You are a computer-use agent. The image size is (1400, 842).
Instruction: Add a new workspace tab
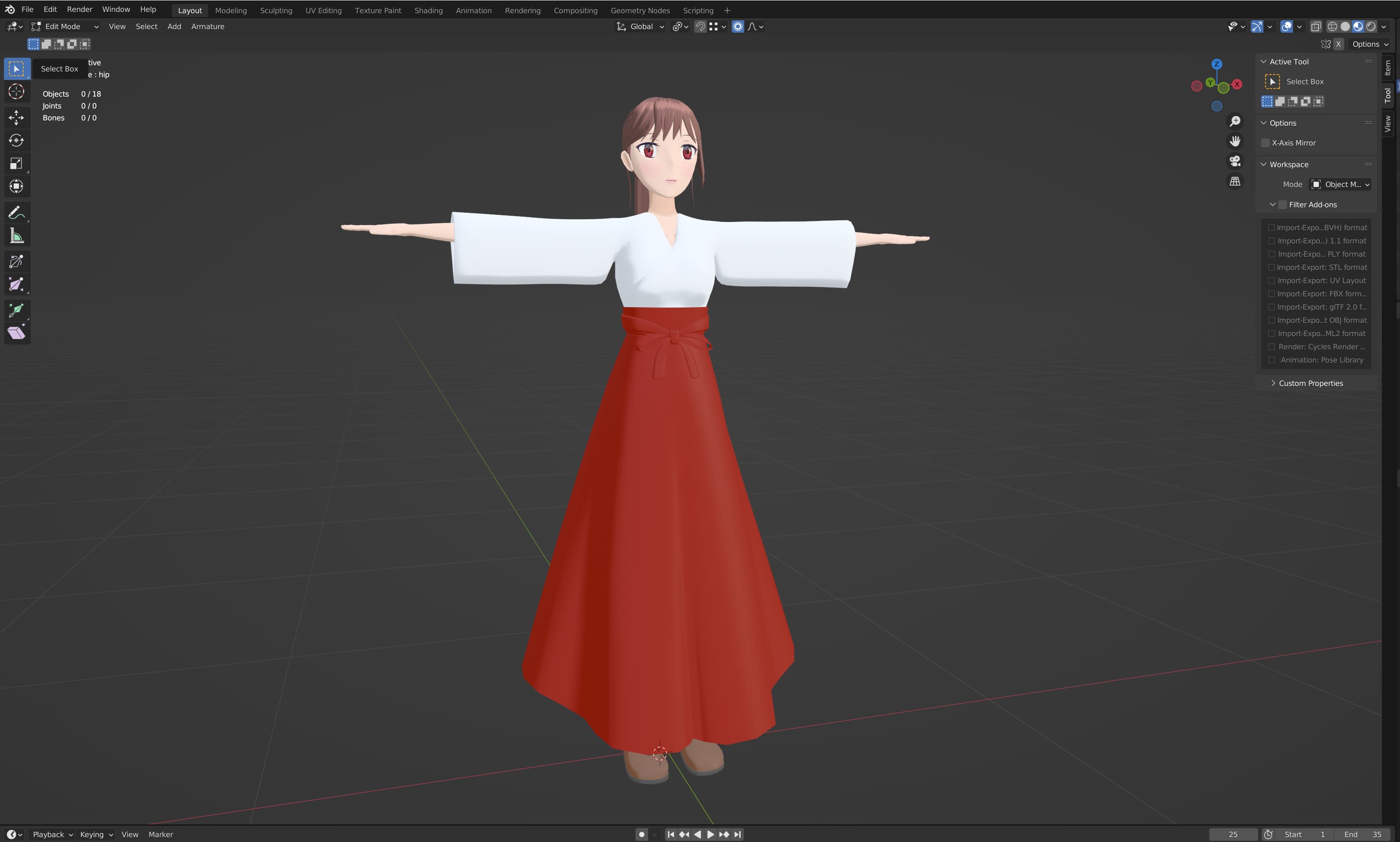[727, 11]
